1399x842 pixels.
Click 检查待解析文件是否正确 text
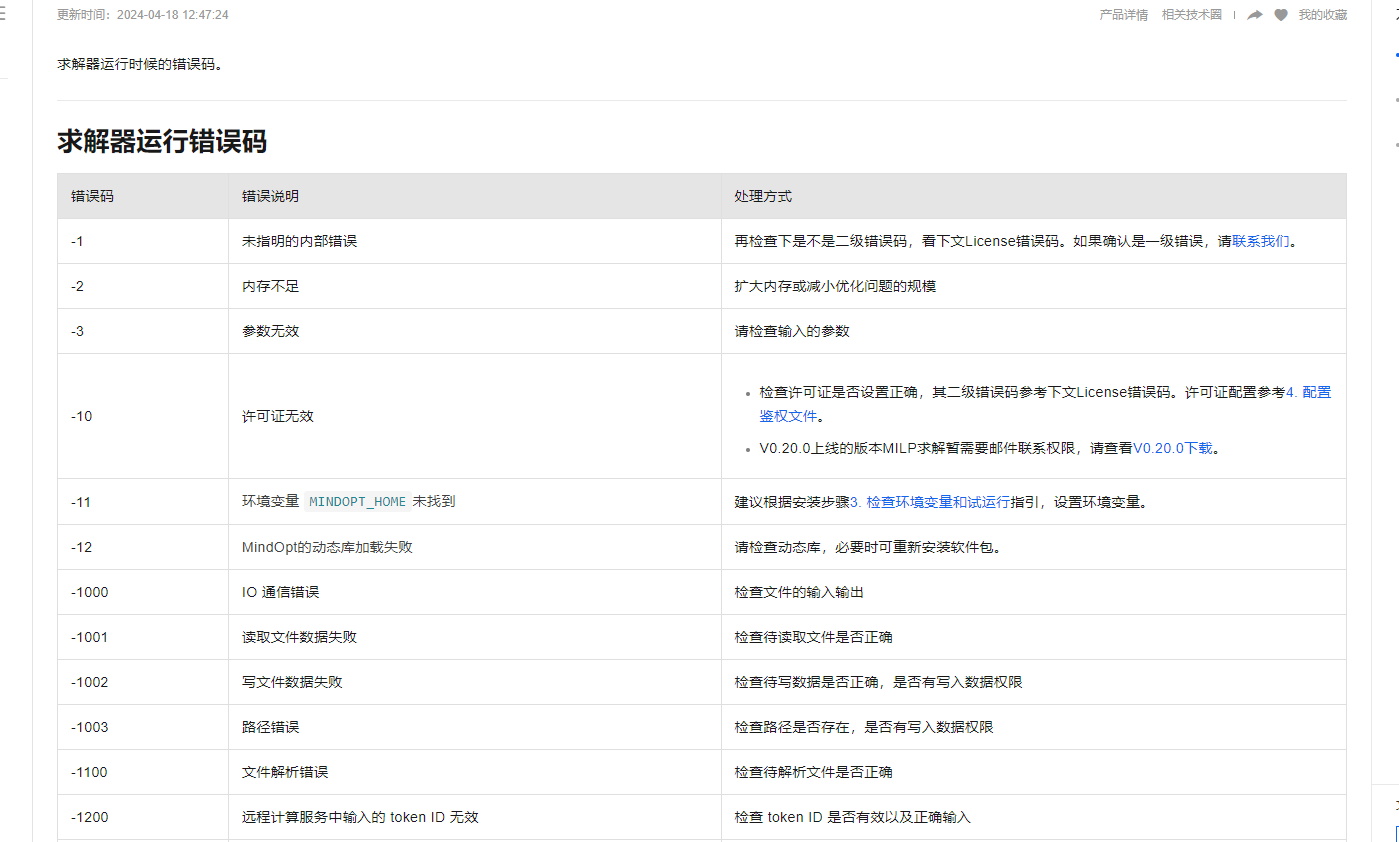(813, 772)
